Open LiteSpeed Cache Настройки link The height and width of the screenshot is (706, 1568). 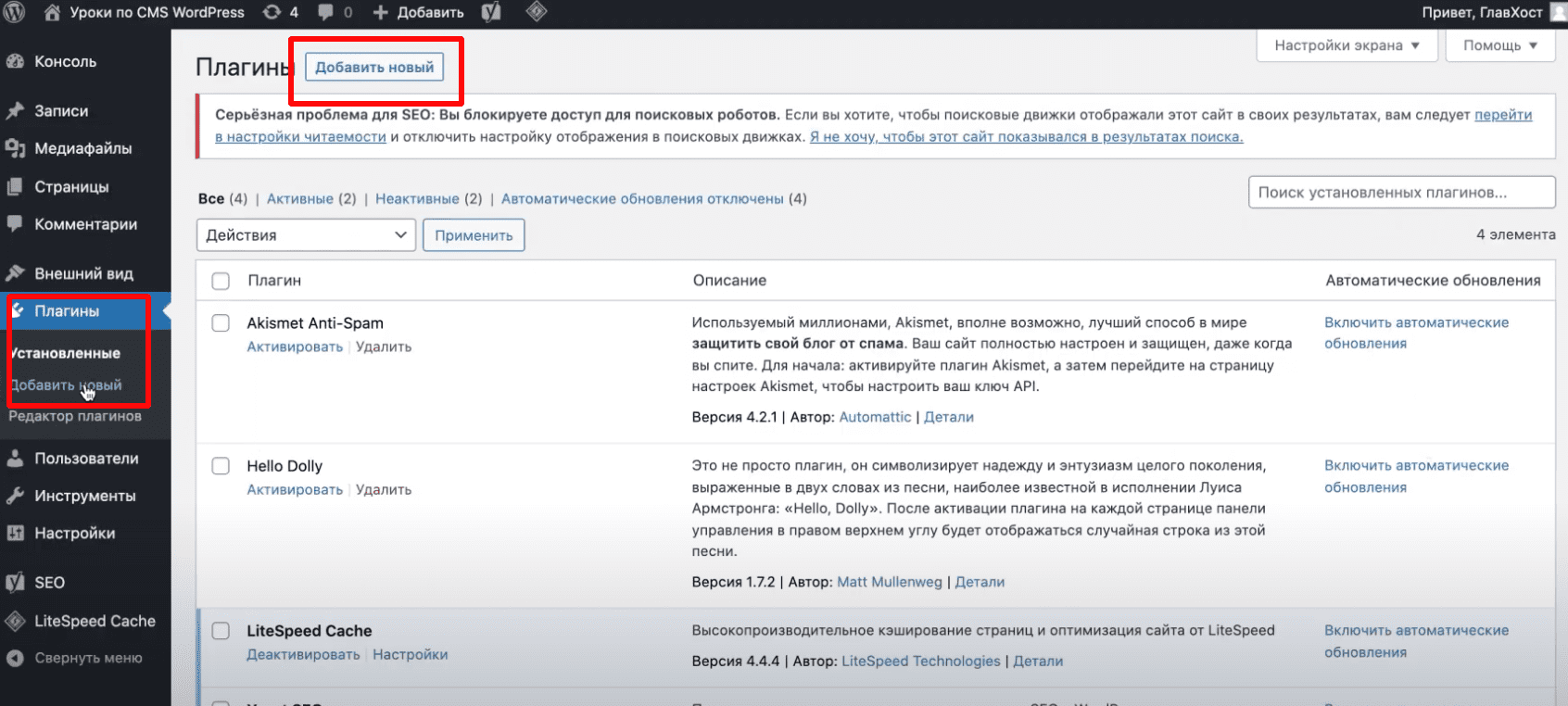pyautogui.click(x=410, y=654)
